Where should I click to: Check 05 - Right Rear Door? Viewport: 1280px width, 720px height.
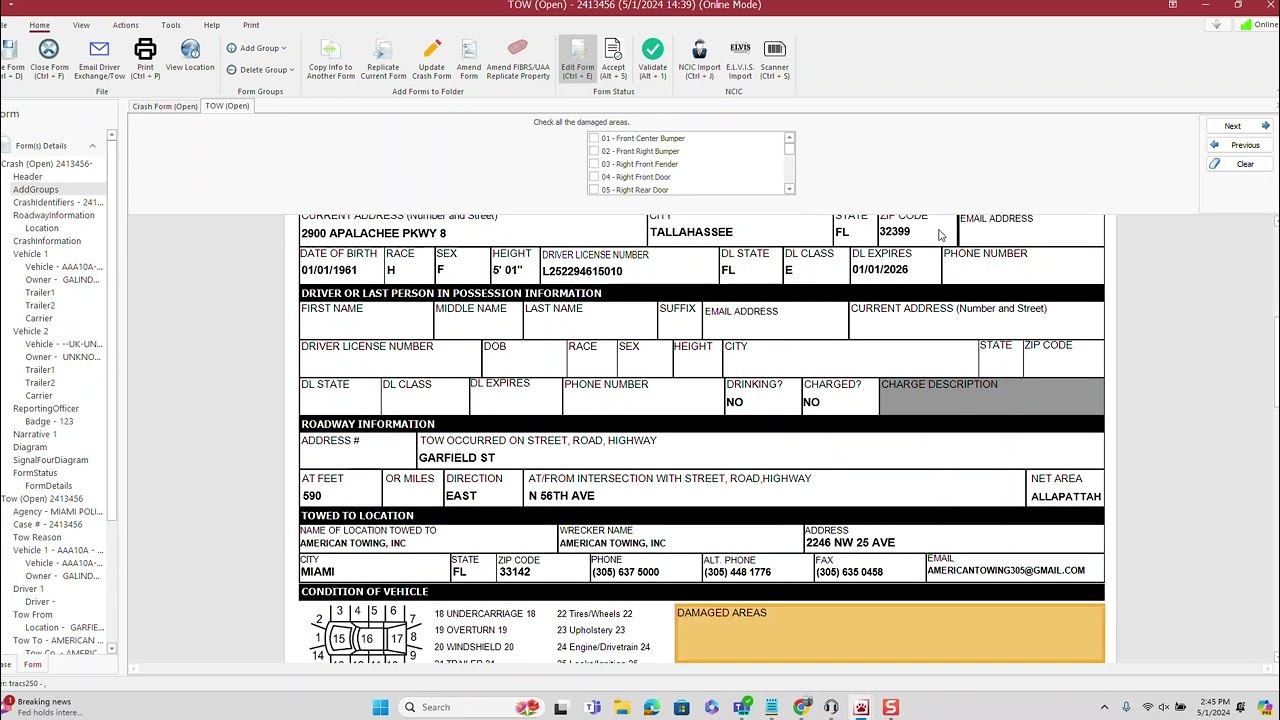[x=594, y=190]
